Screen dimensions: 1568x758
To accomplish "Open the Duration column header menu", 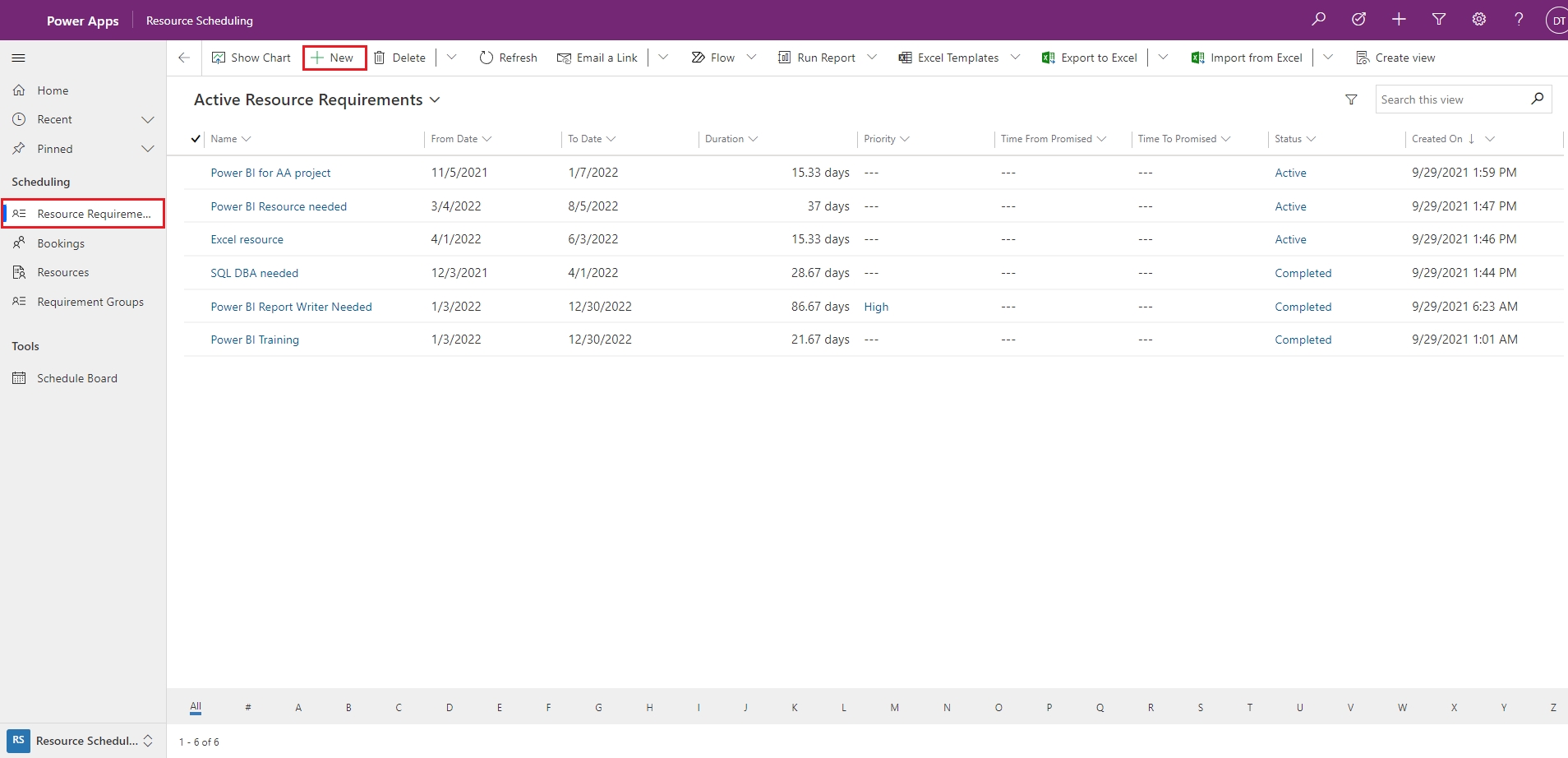I will [x=731, y=139].
